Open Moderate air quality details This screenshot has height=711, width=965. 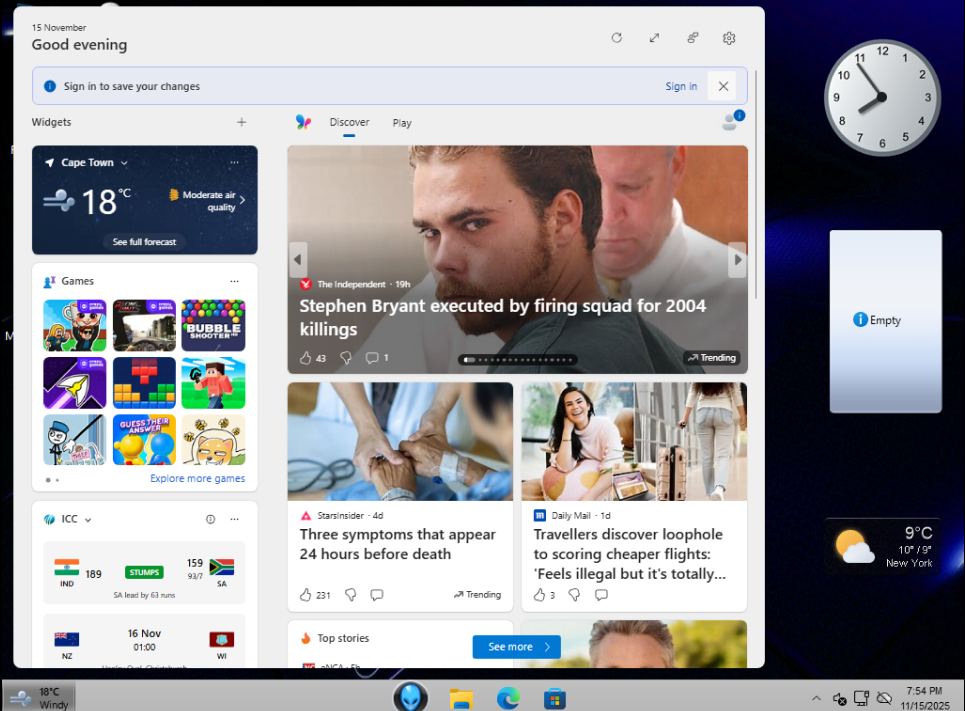coord(207,200)
